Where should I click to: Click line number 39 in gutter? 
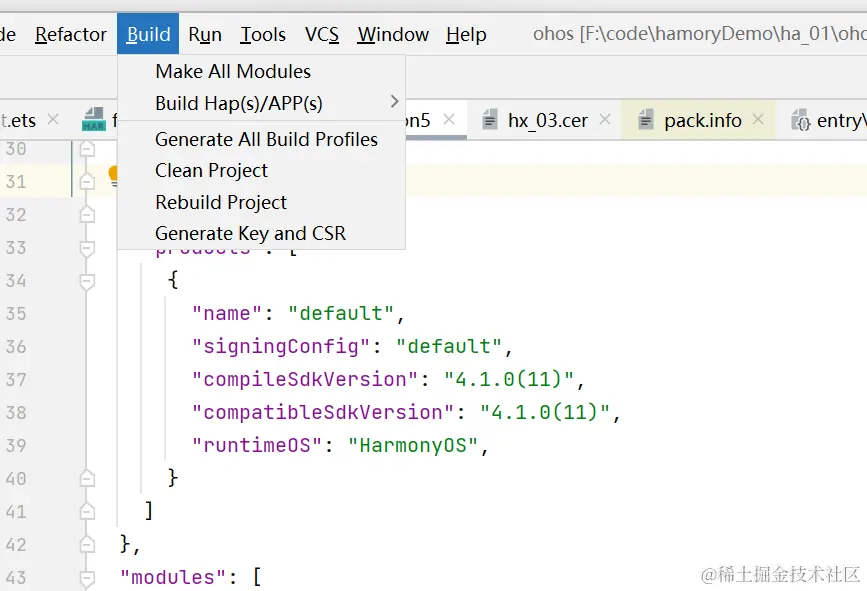point(16,446)
